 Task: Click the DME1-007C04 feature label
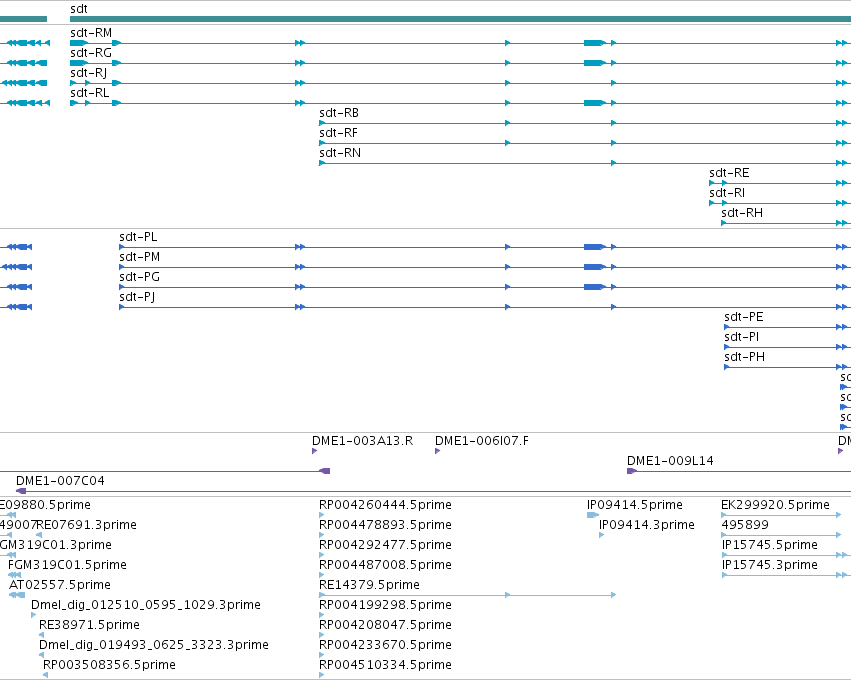coord(60,481)
